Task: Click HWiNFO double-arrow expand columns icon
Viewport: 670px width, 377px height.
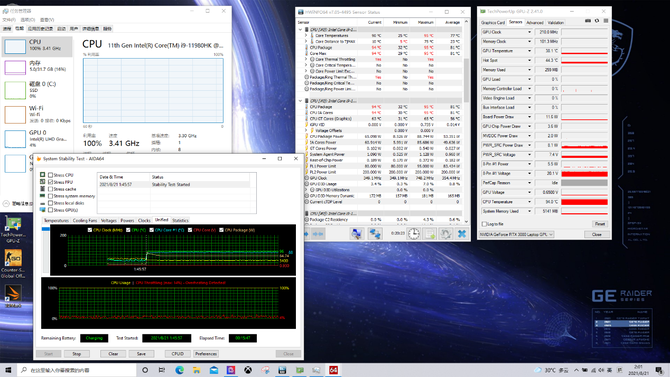Action: pyautogui.click(x=317, y=234)
